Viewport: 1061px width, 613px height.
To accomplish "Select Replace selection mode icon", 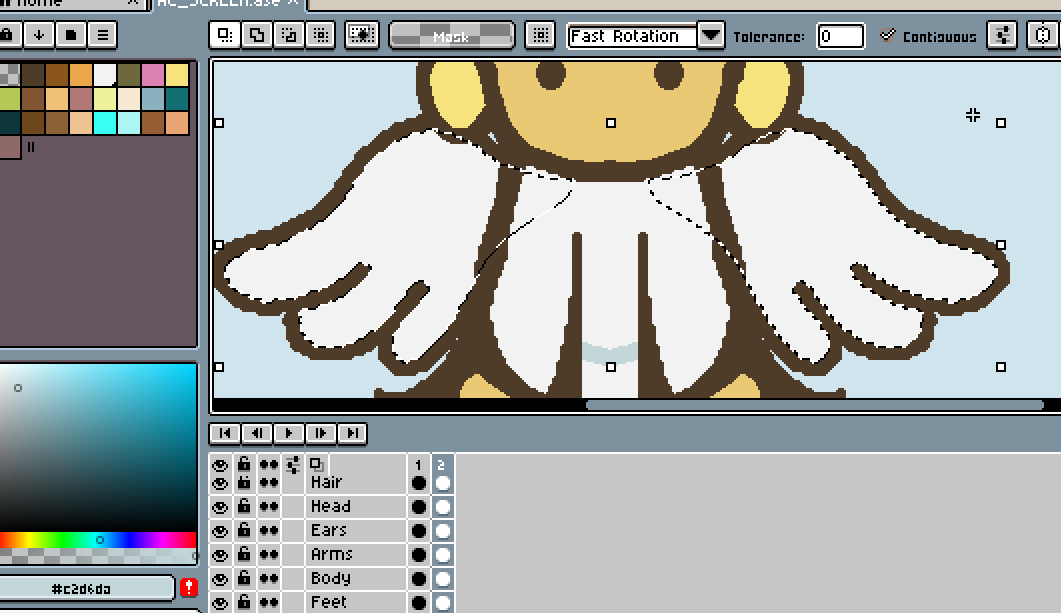I will click(x=225, y=35).
